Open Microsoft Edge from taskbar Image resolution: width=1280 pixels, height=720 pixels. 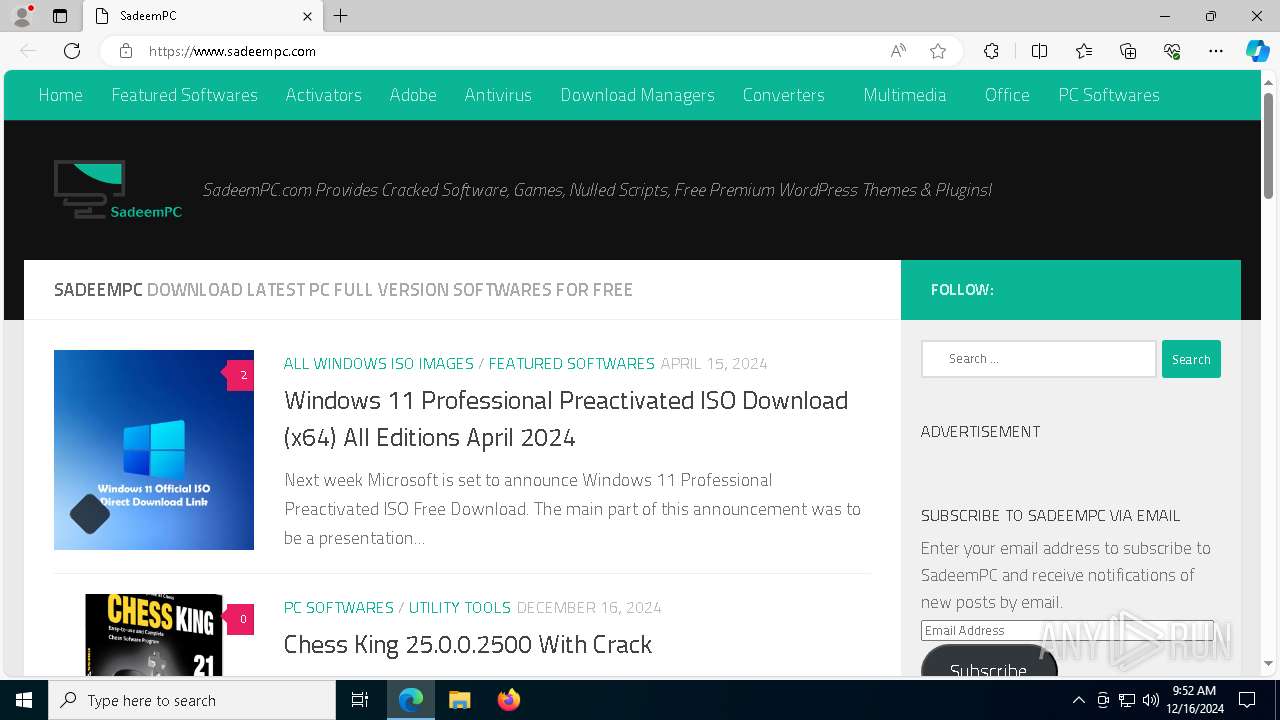411,700
